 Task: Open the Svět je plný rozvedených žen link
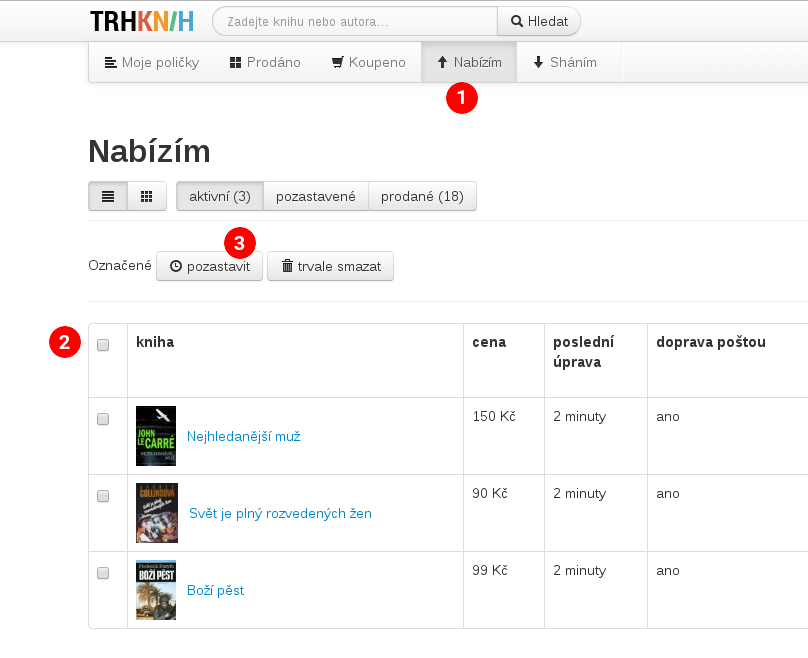coord(280,513)
